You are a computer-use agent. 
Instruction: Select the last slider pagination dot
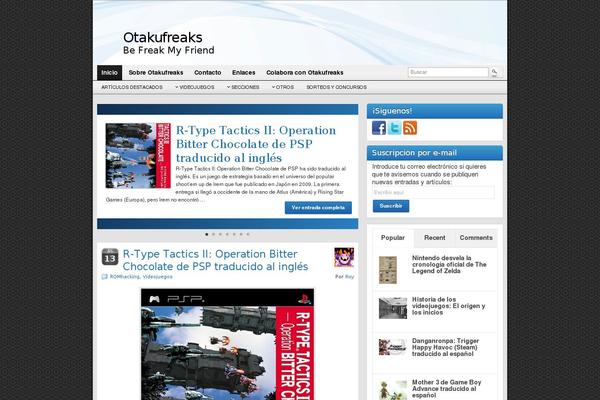[x=248, y=234]
